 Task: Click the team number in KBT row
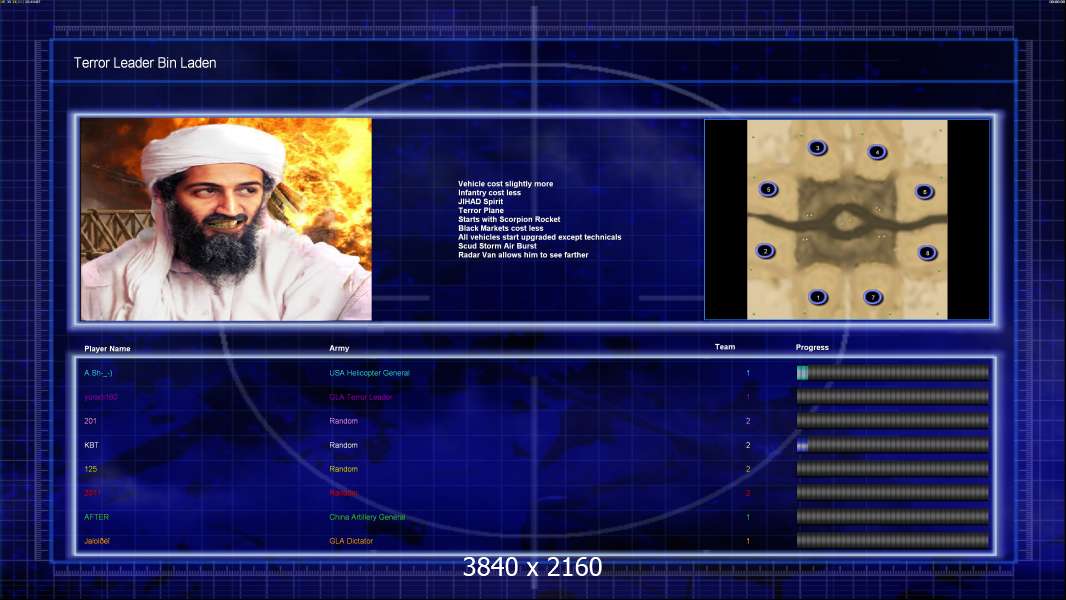coord(748,445)
